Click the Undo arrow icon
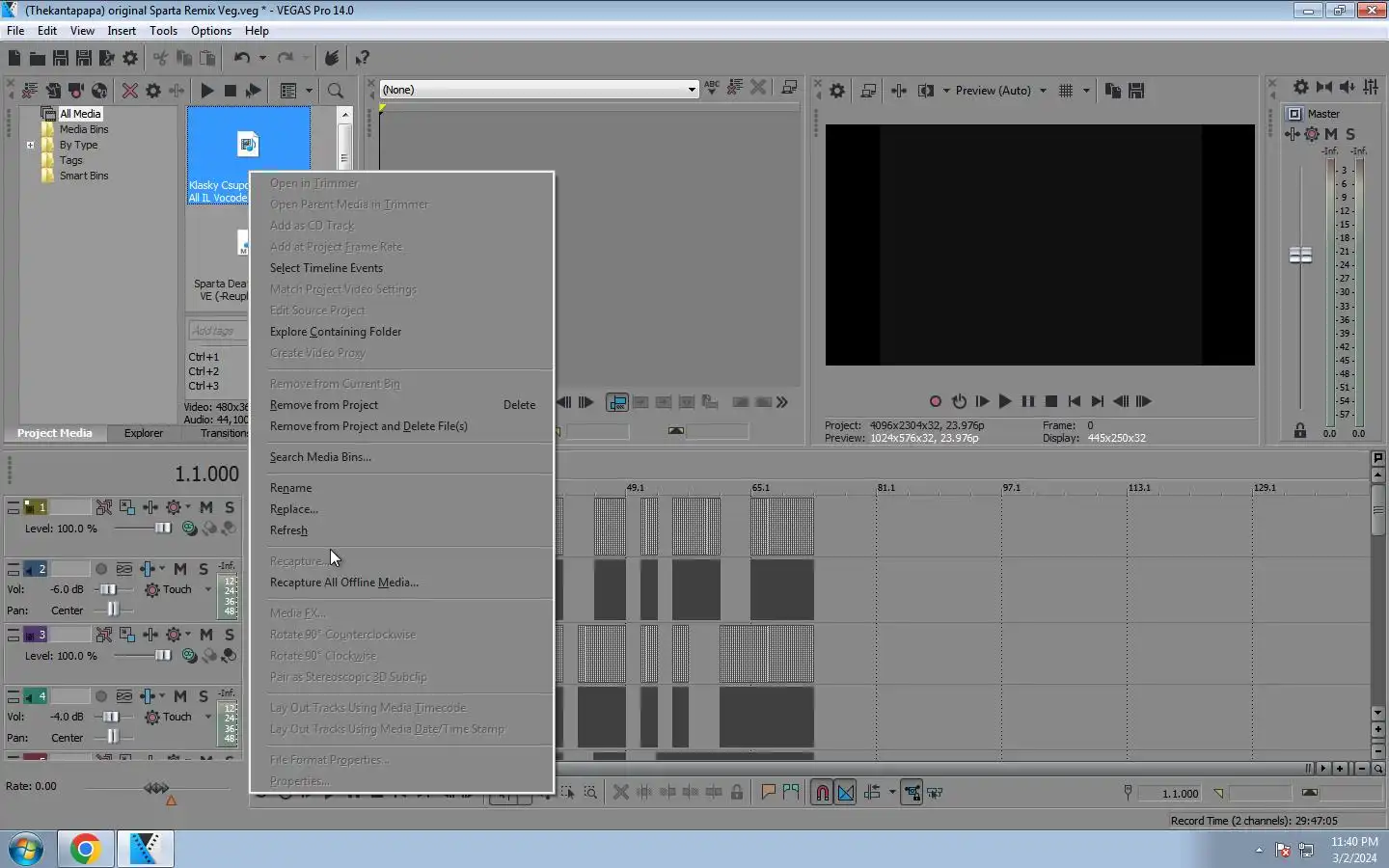The image size is (1389, 868). tap(241, 59)
